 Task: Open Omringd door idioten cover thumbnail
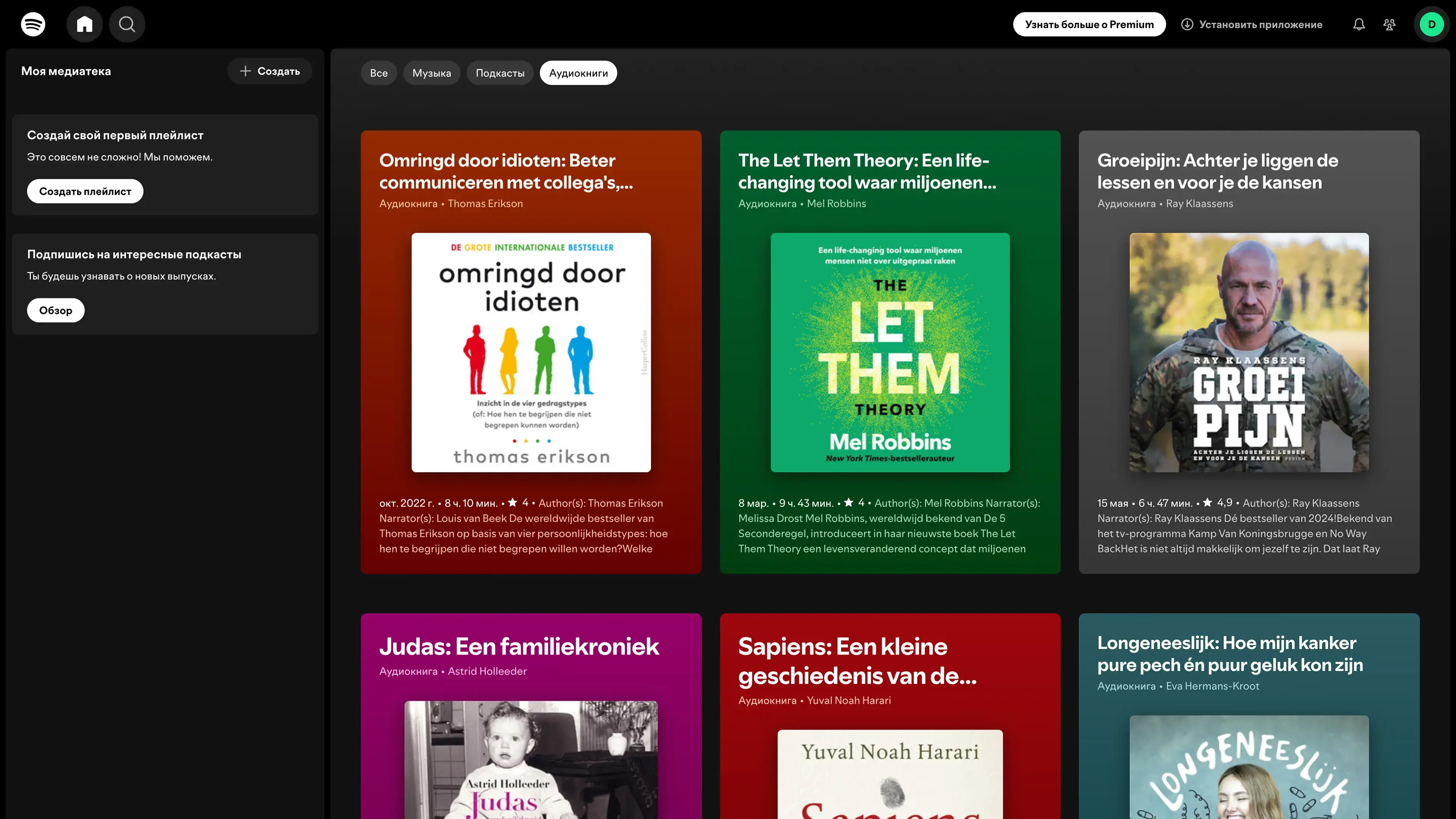531,352
